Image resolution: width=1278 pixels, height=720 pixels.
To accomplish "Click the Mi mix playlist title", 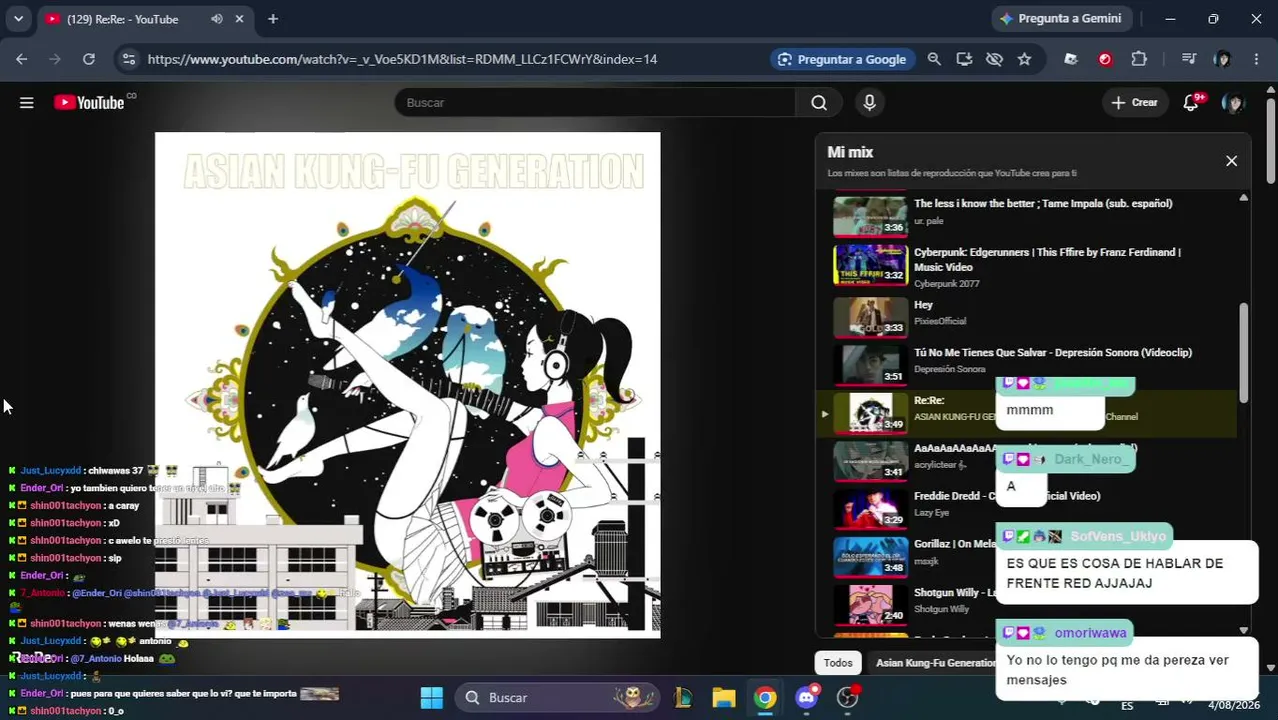I will click(x=850, y=152).
